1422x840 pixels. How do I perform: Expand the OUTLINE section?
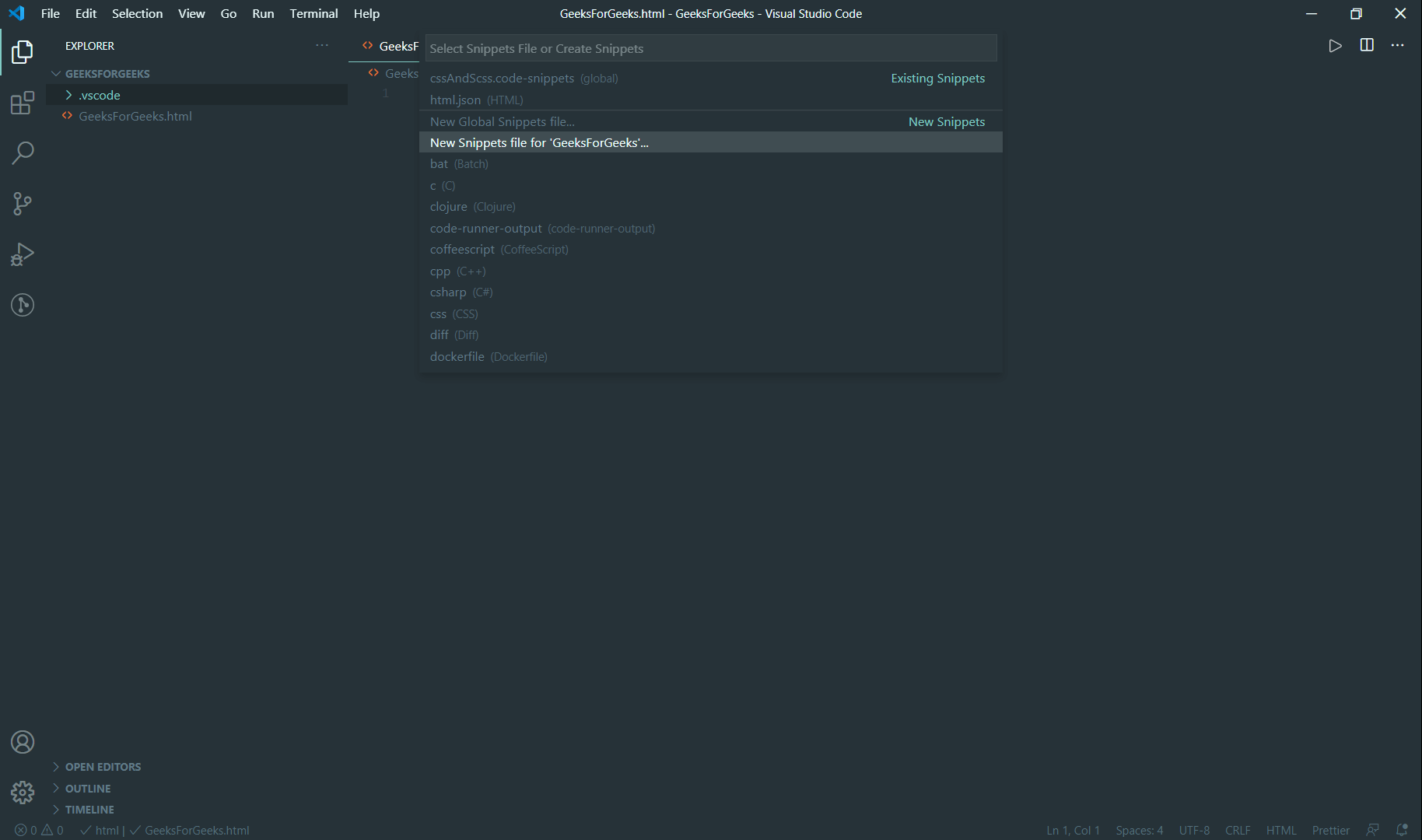pyautogui.click(x=197, y=789)
